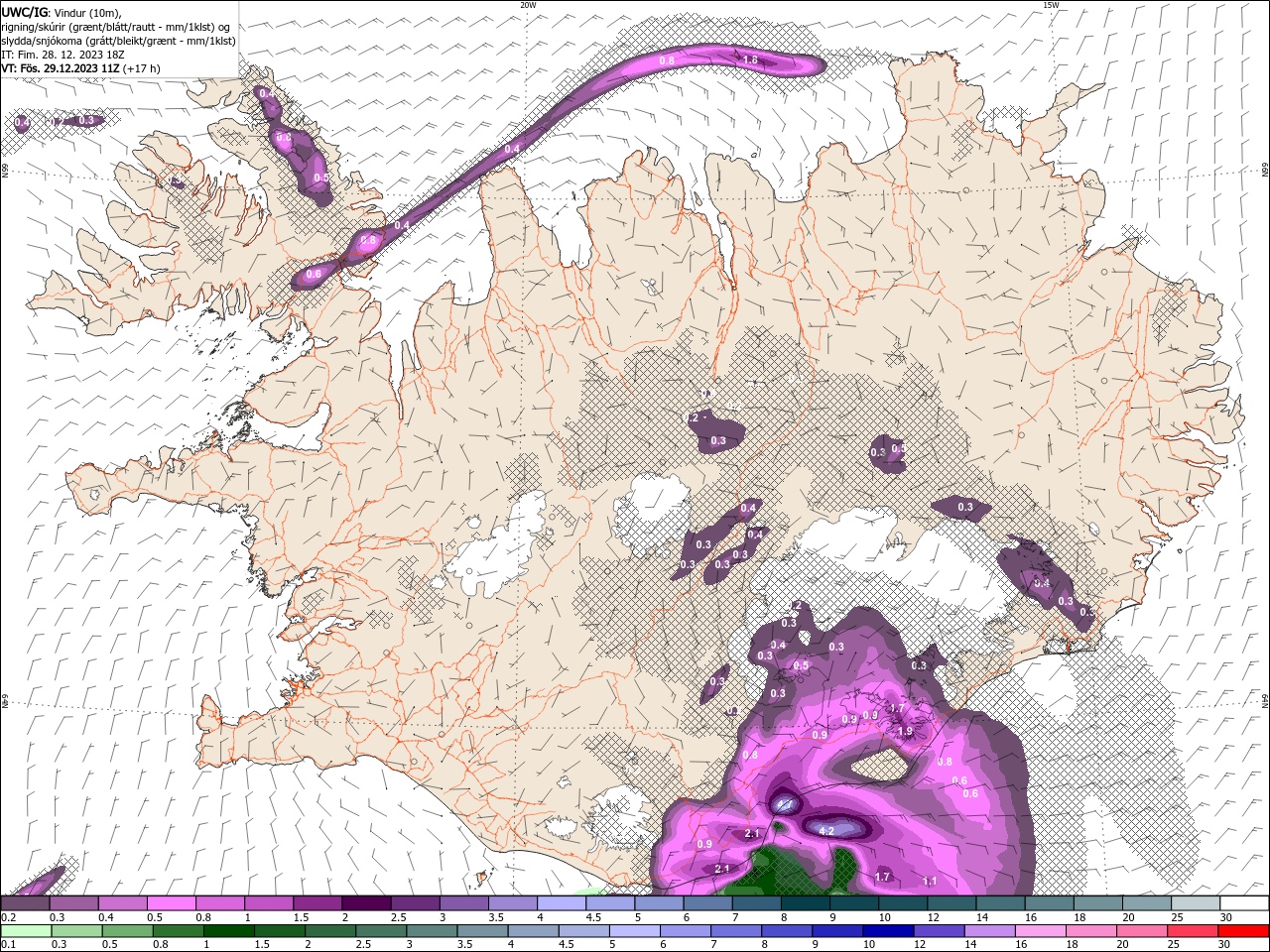Pick the rain legend swatch between 0.1 and 0.3
Image resolution: width=1270 pixels, height=952 pixels.
coord(26,931)
